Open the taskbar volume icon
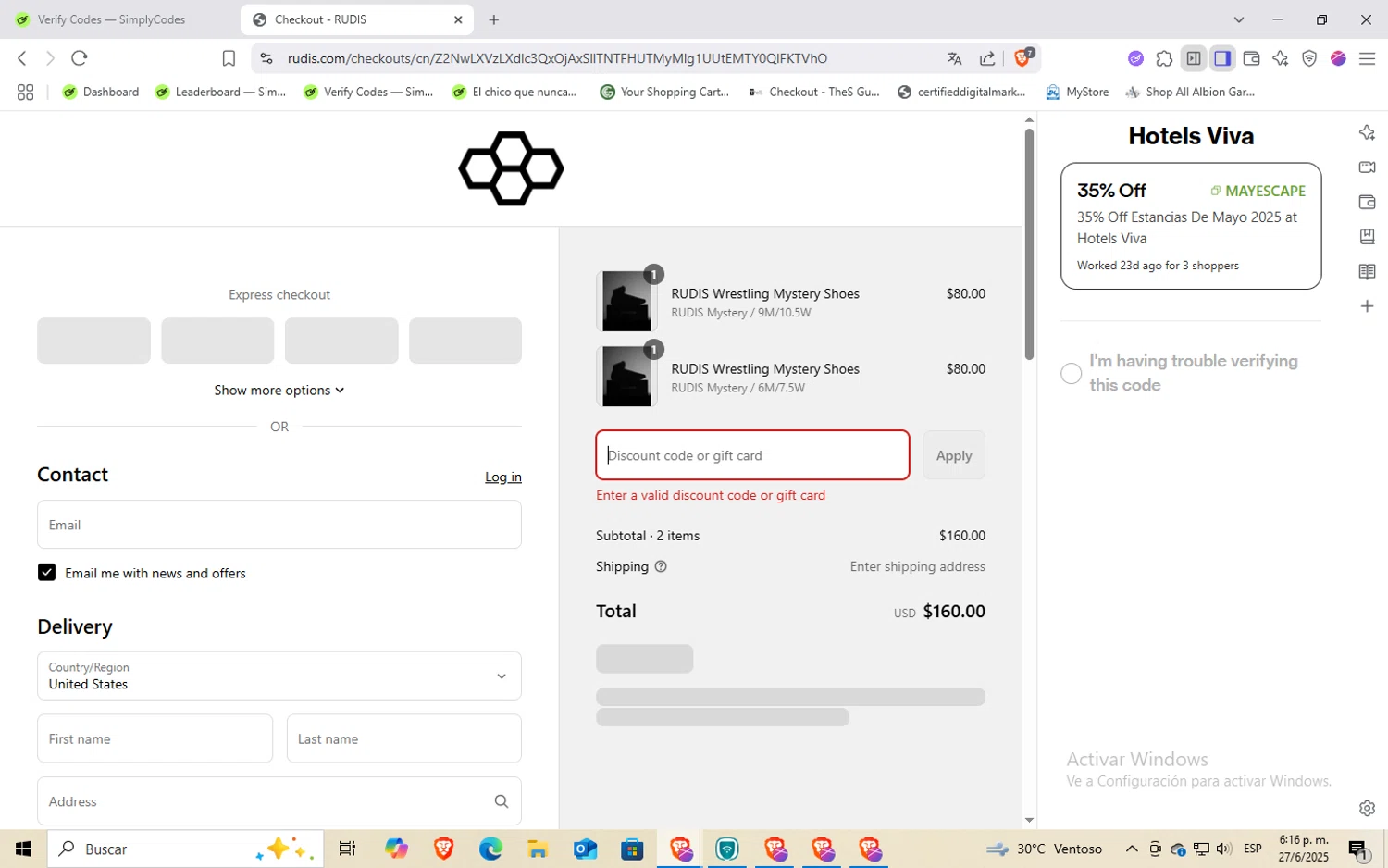Viewport: 1388px width, 868px height. [1223, 849]
